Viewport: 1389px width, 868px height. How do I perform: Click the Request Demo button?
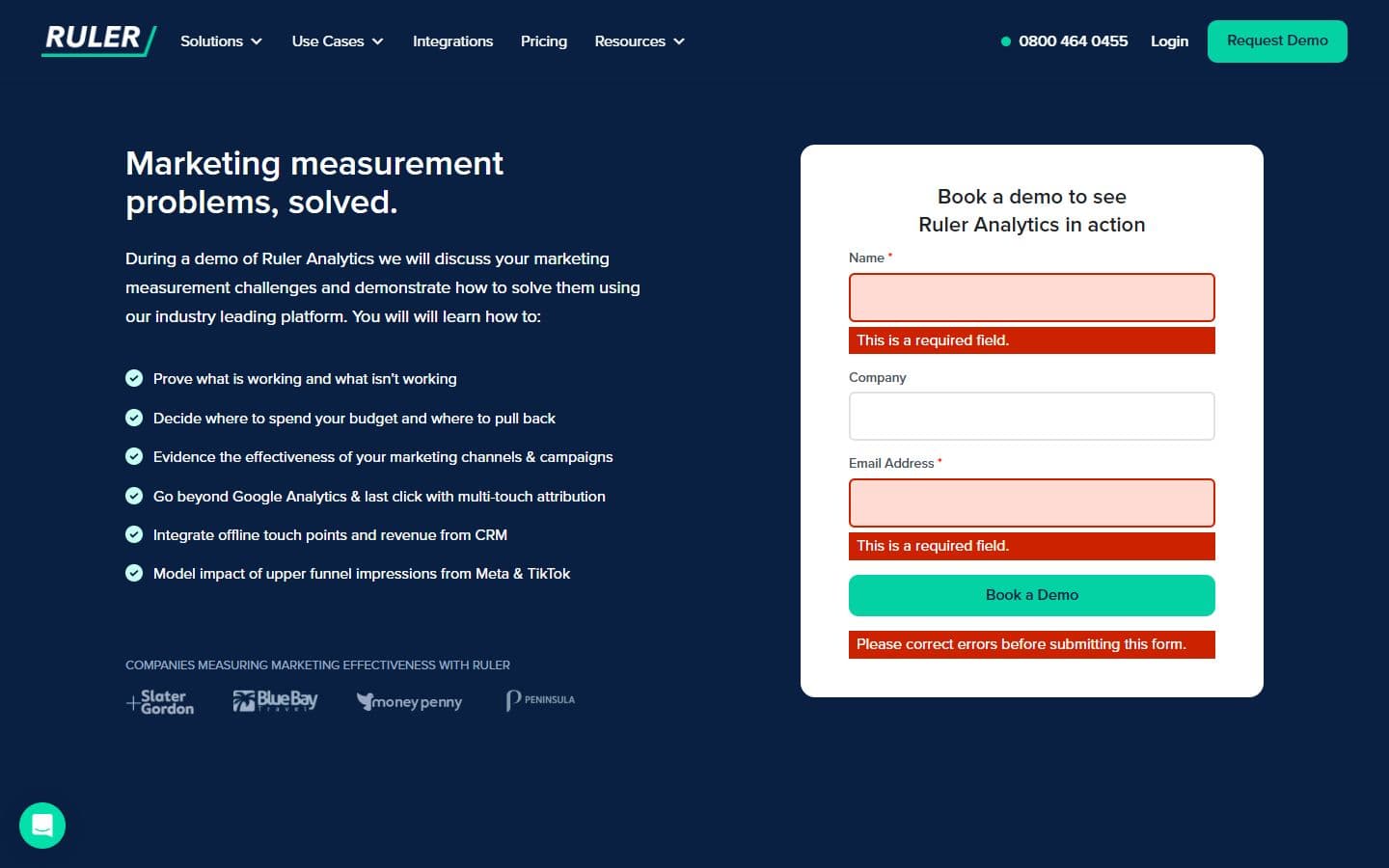[1277, 41]
